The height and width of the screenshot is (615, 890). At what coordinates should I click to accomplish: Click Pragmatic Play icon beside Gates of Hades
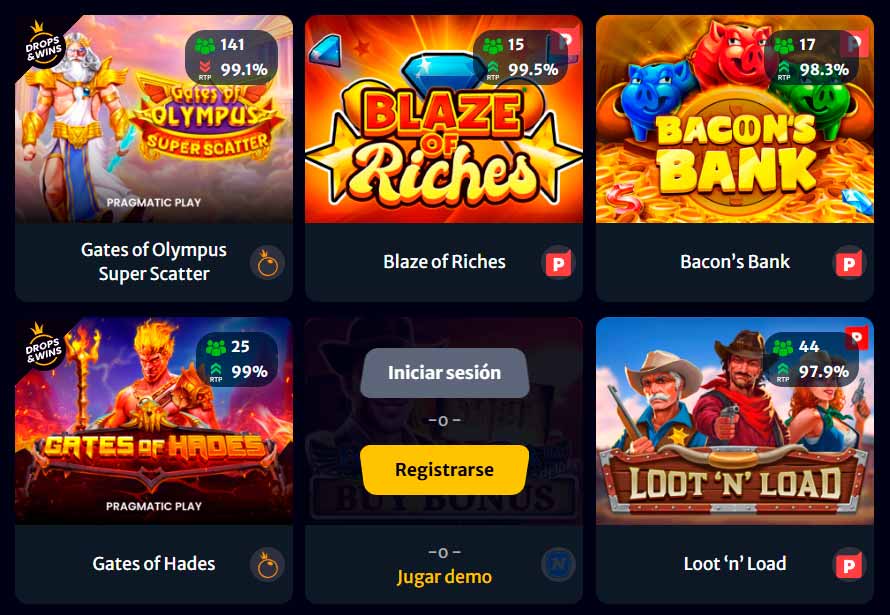pyautogui.click(x=267, y=565)
